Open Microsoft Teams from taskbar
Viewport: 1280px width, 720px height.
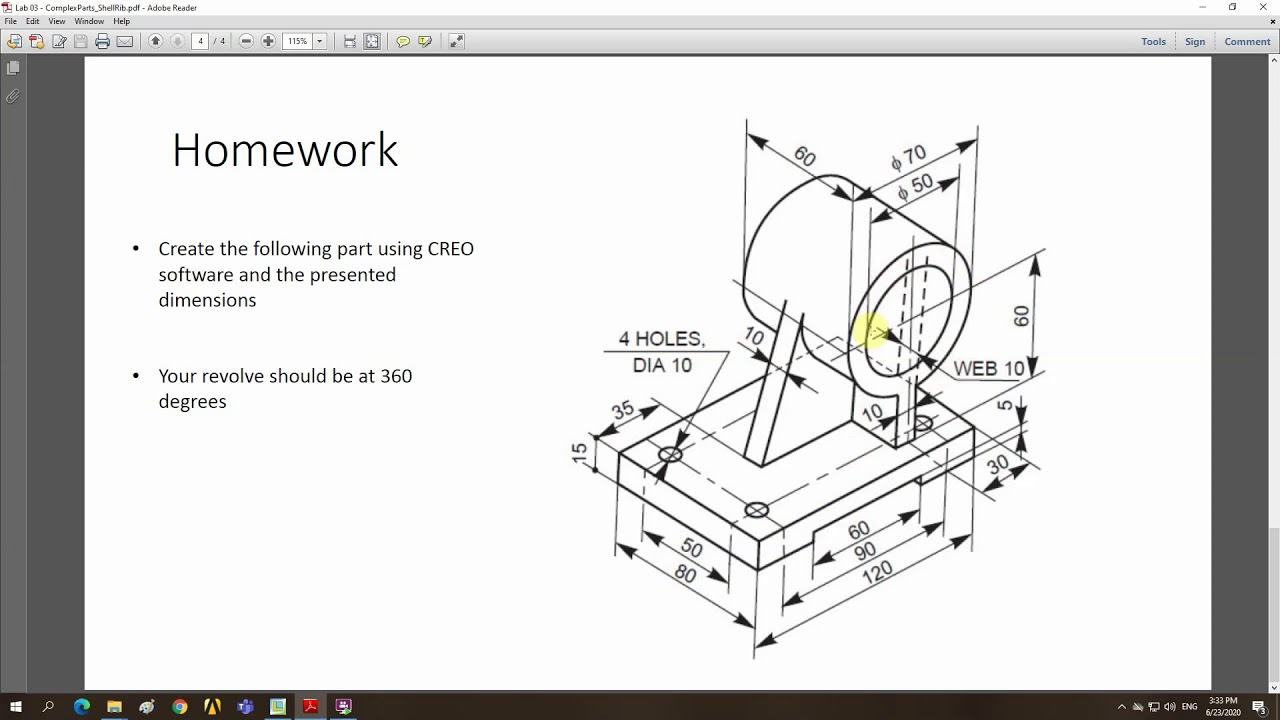[x=245, y=707]
